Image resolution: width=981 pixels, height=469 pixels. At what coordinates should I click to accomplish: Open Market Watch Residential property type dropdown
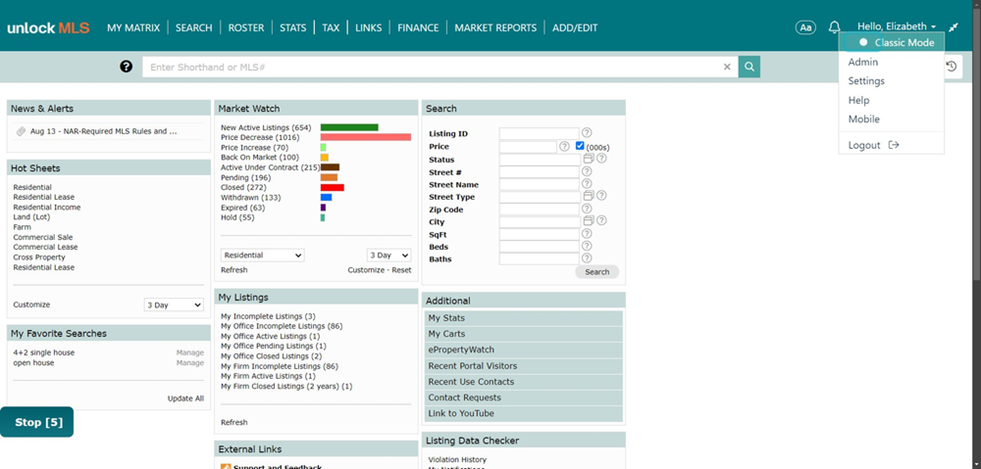263,255
